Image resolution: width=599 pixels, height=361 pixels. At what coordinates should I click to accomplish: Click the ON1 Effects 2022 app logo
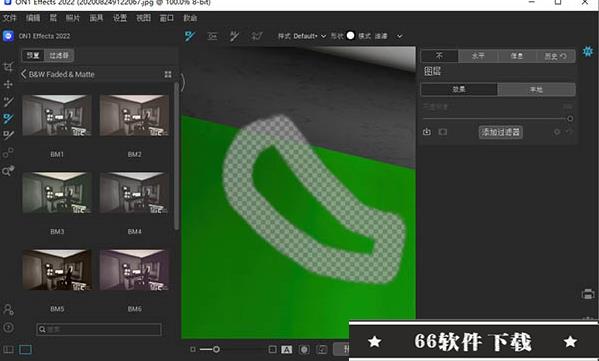point(8,36)
